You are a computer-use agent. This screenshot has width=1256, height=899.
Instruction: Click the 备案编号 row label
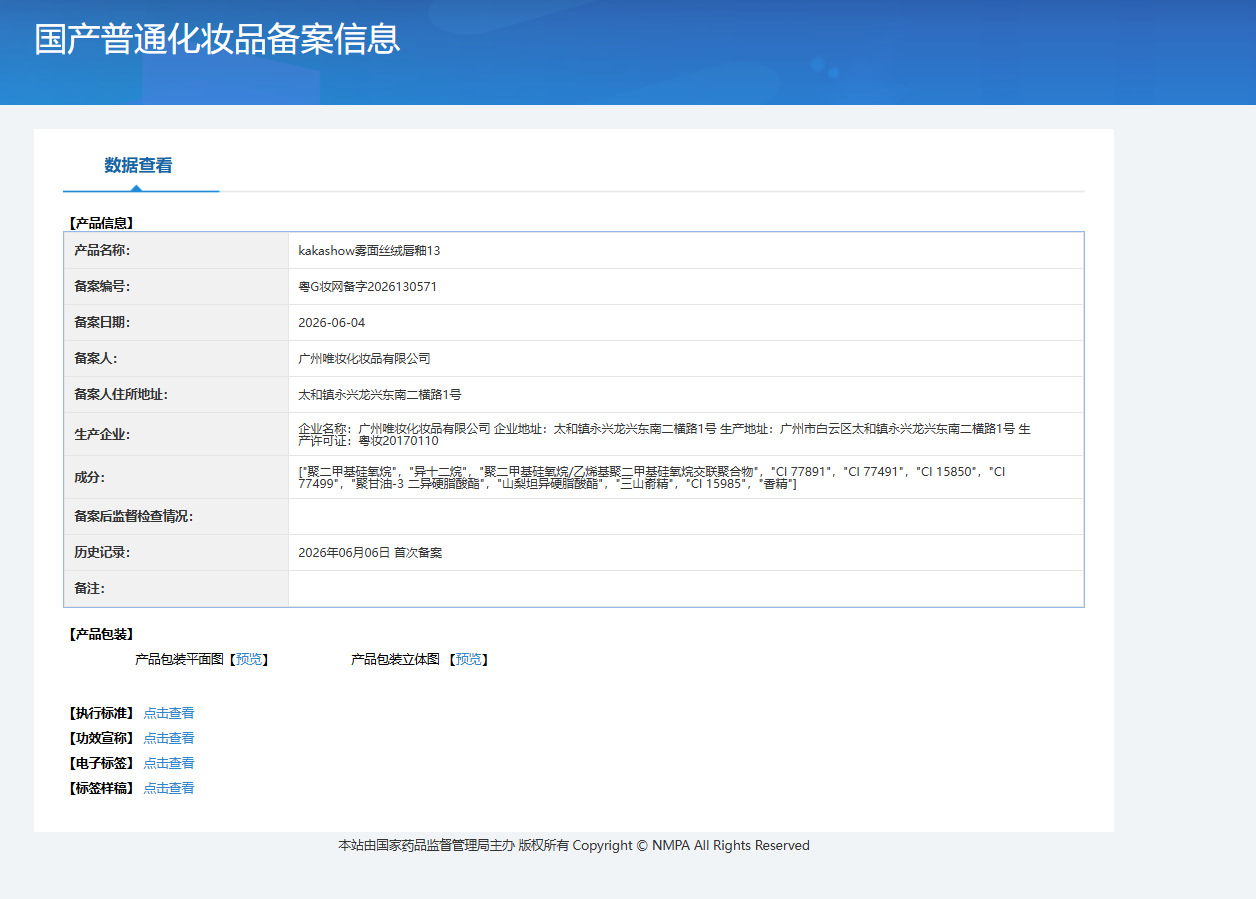(102, 287)
